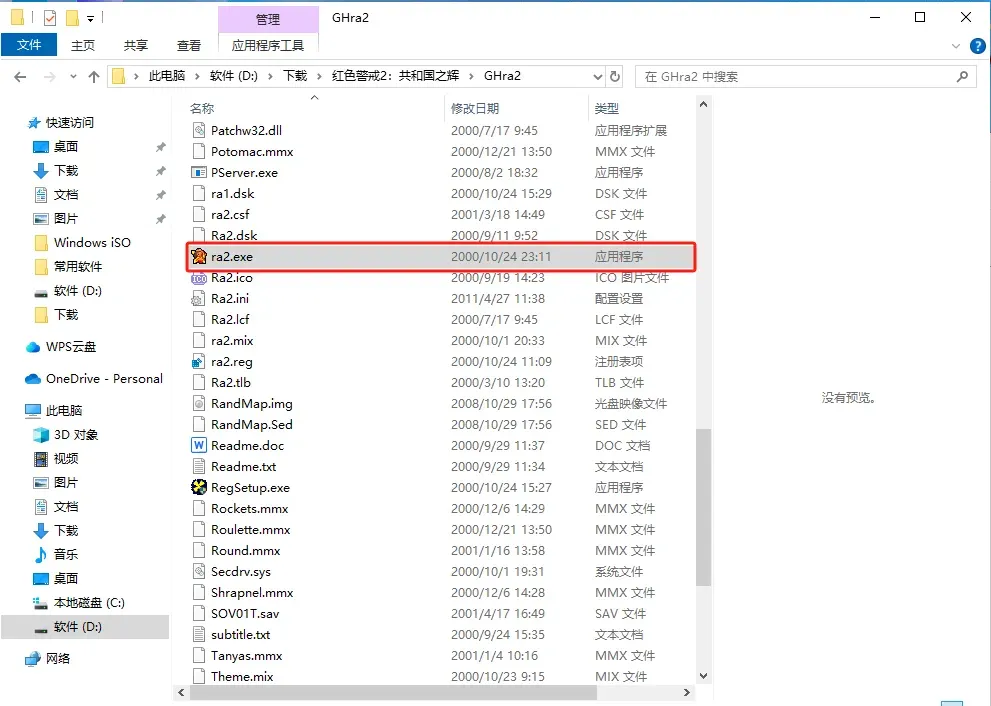Open OneDrive - Personal in the sidebar

click(94, 379)
